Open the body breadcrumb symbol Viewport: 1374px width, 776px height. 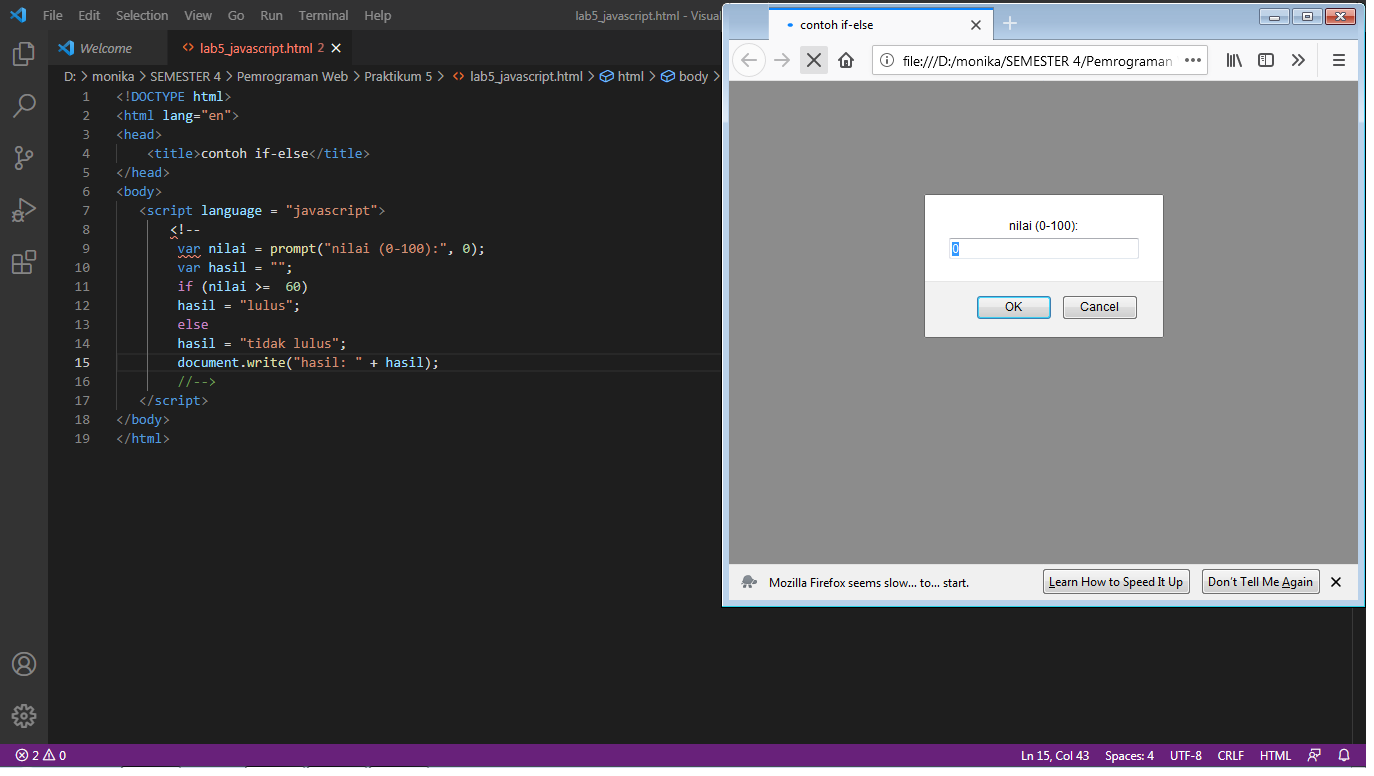click(x=684, y=76)
